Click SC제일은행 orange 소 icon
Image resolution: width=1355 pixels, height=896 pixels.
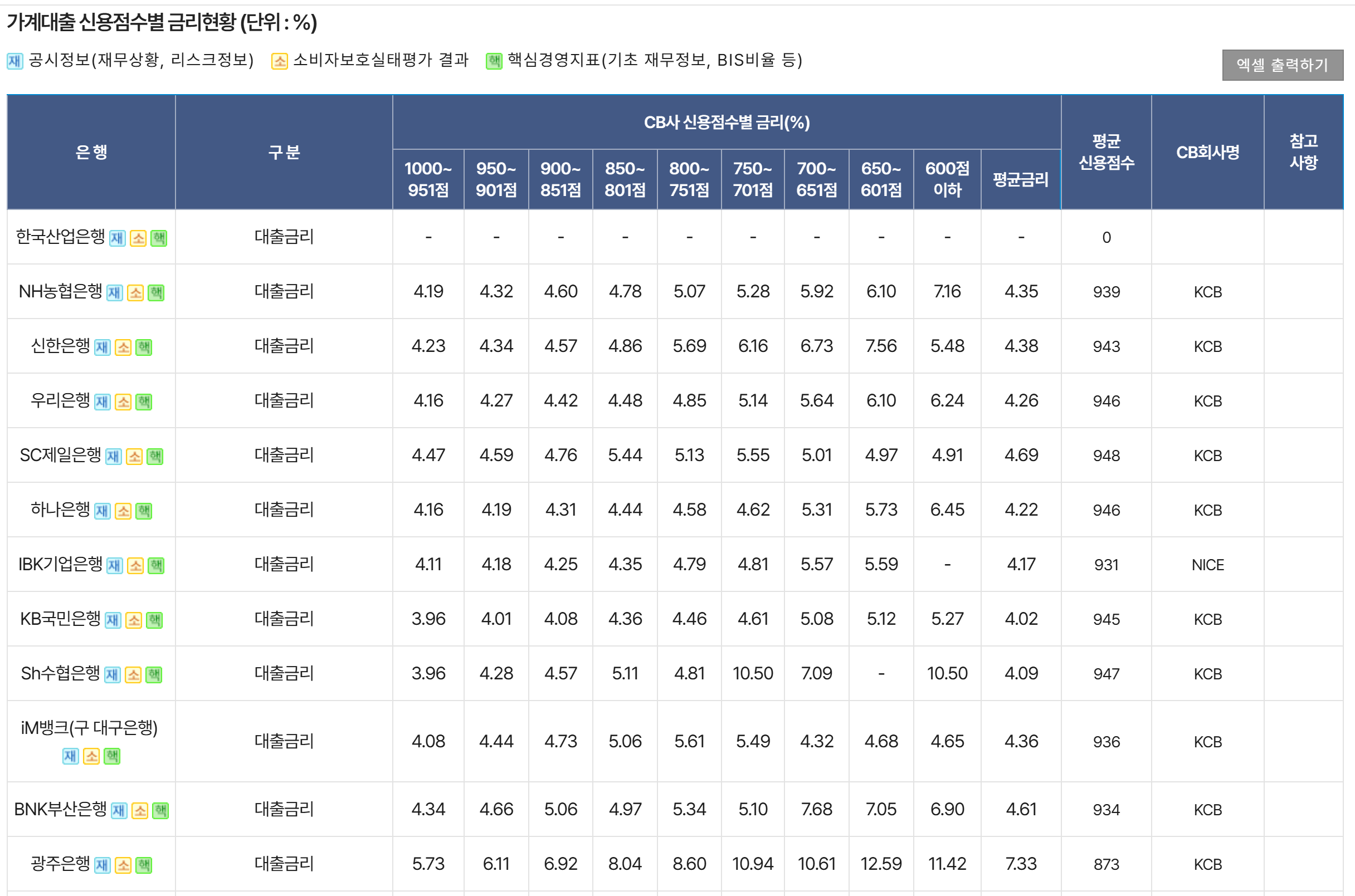click(x=134, y=456)
